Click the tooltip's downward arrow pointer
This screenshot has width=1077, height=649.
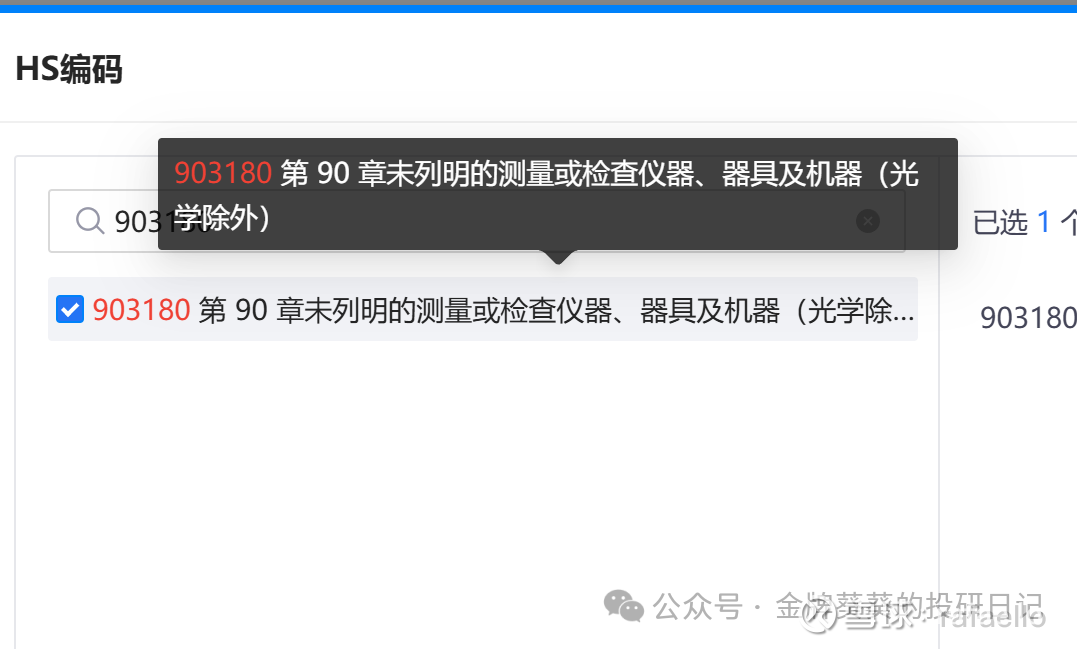tap(558, 257)
